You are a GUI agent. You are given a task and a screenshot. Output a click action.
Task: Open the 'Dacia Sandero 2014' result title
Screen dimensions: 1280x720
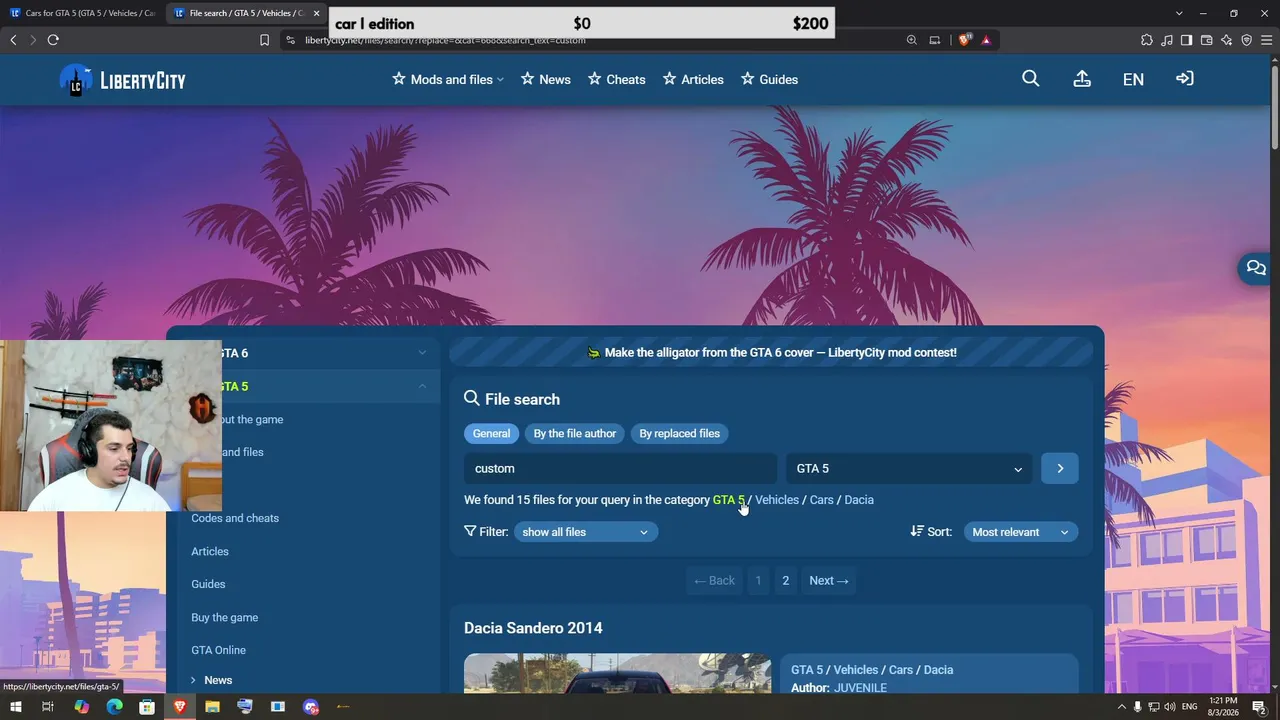[x=533, y=628]
